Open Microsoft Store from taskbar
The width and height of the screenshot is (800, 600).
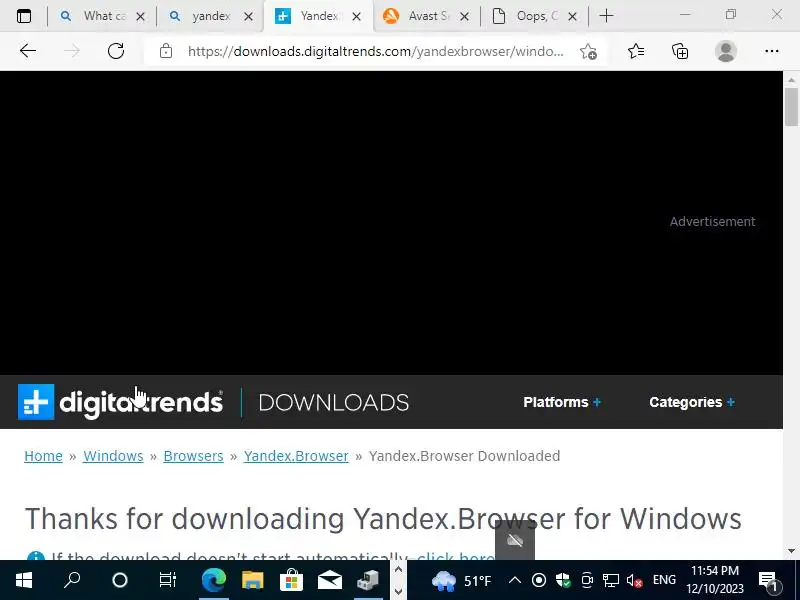pos(291,580)
